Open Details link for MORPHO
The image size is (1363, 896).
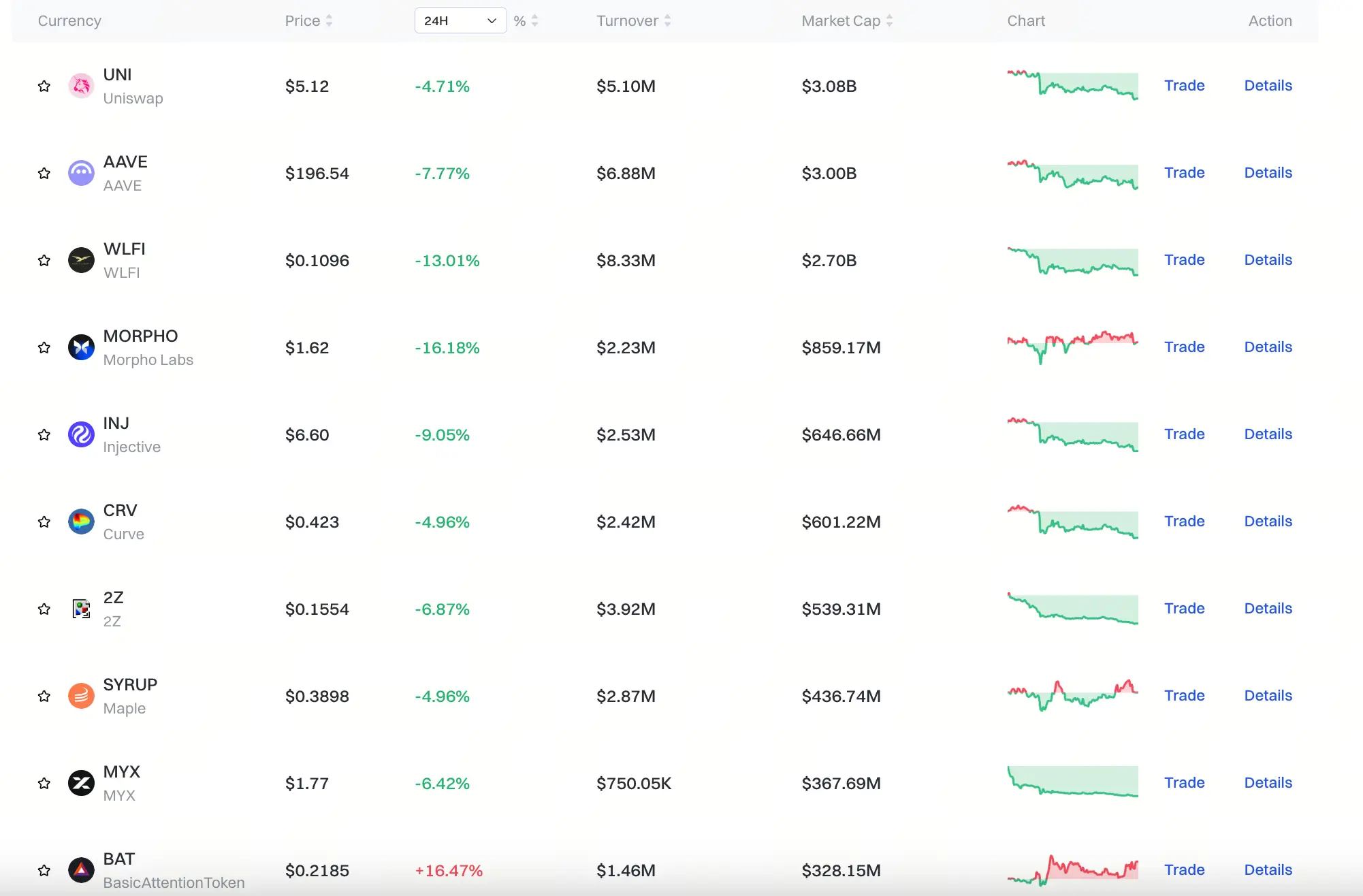click(1268, 347)
